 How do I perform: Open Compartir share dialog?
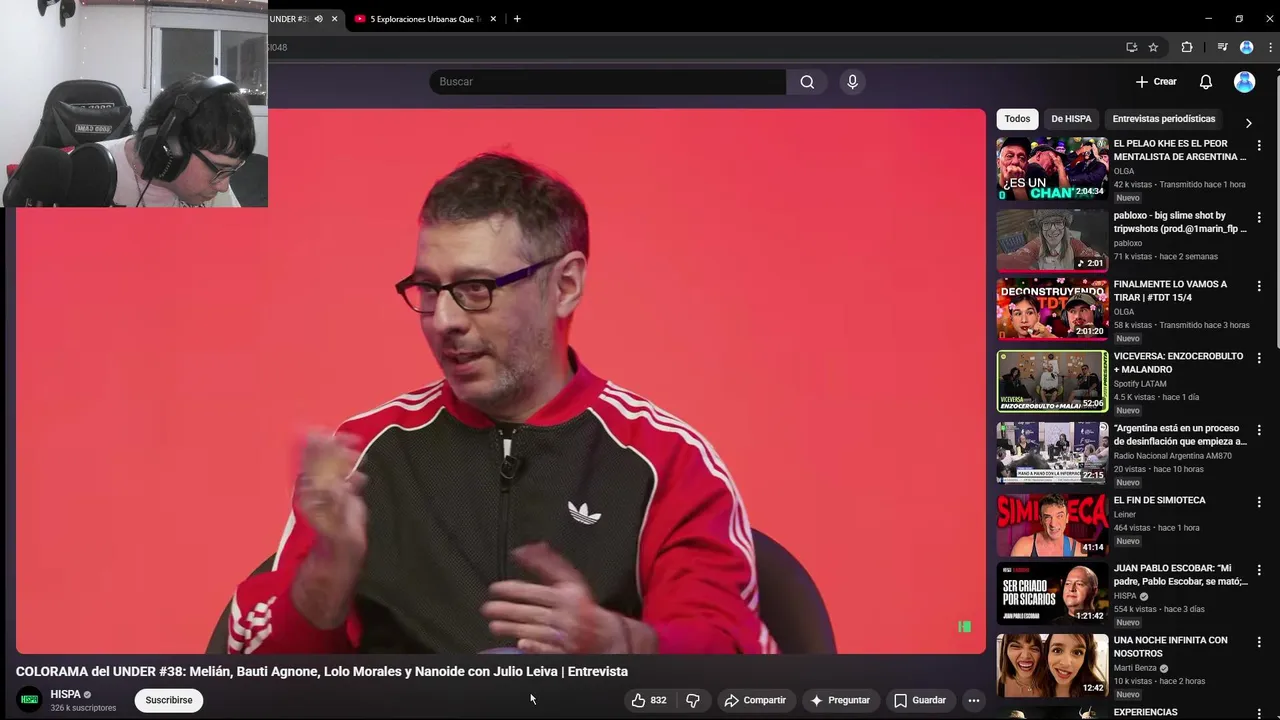(x=755, y=700)
